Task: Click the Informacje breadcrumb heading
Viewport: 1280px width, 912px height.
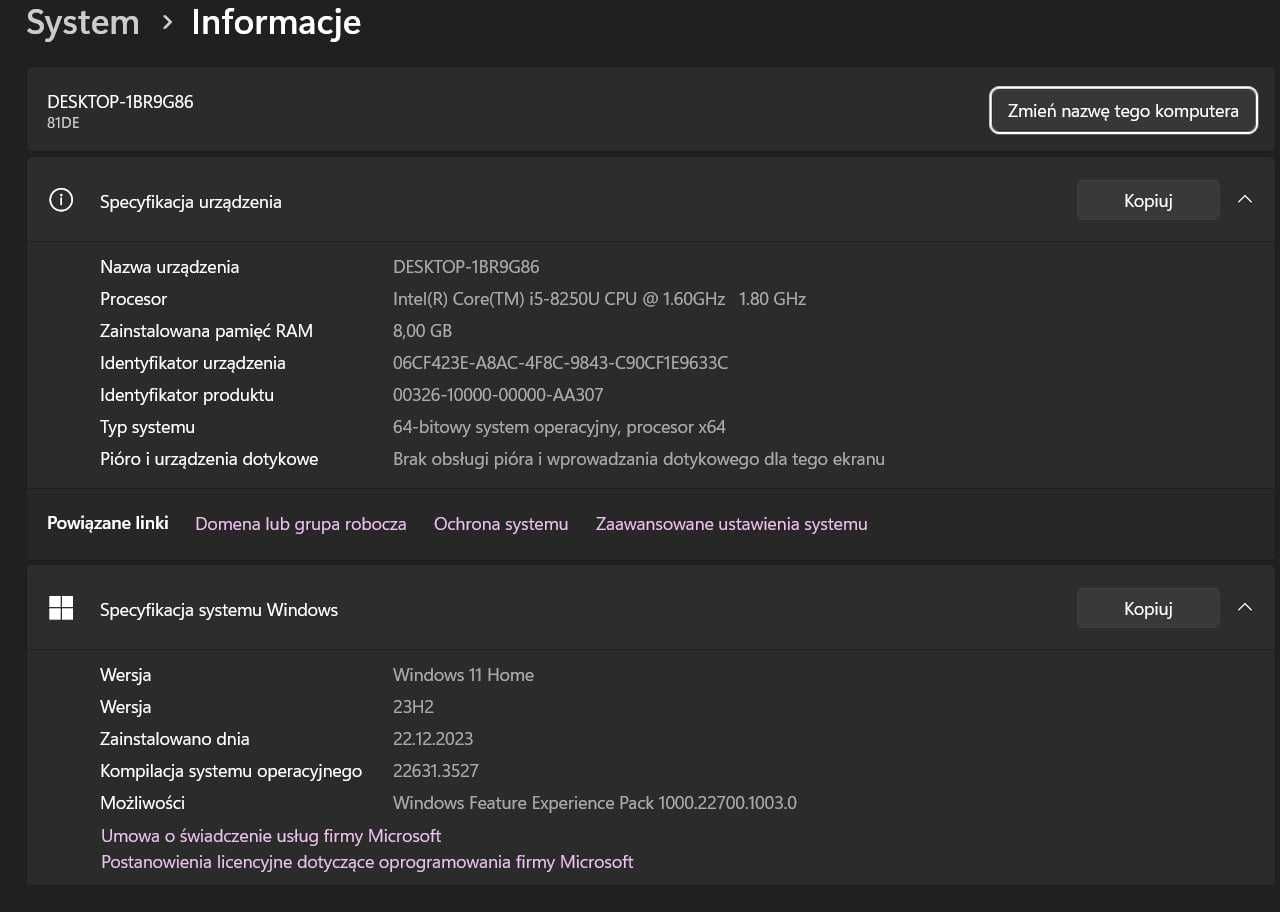Action: [x=276, y=22]
